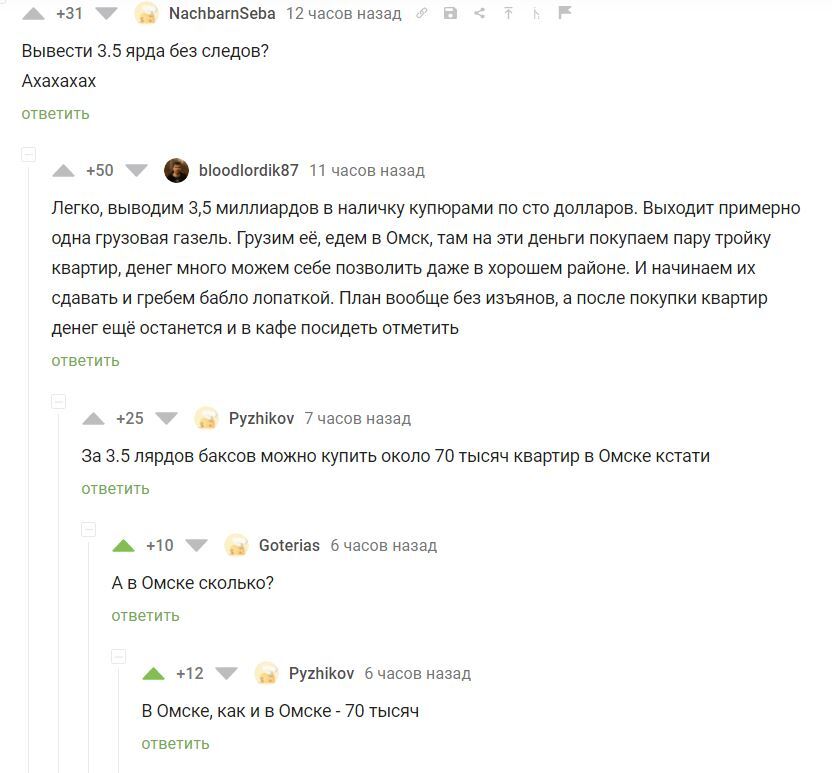Copy link icon on NachbarnSeba's comment
832x773 pixels.
[x=421, y=13]
